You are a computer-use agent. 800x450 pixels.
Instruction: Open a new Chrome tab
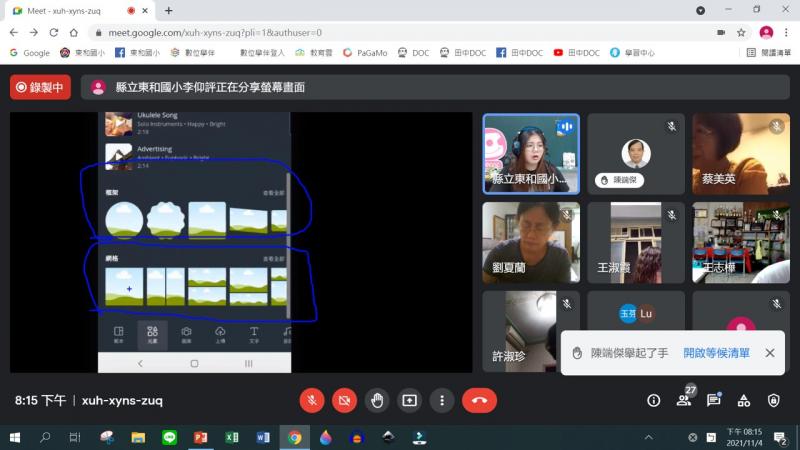pyautogui.click(x=168, y=10)
